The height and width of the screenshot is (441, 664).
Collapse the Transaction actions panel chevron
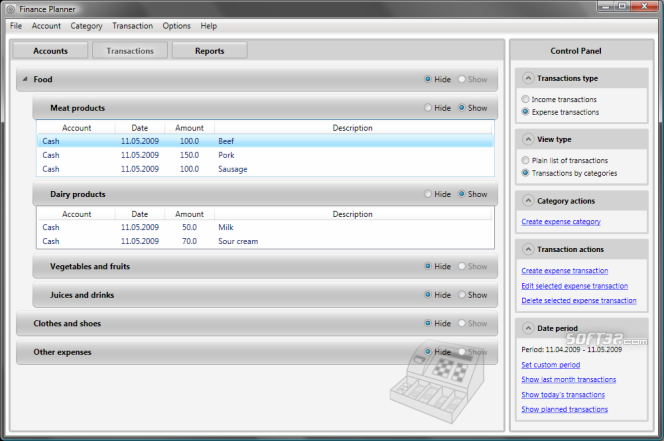point(528,250)
